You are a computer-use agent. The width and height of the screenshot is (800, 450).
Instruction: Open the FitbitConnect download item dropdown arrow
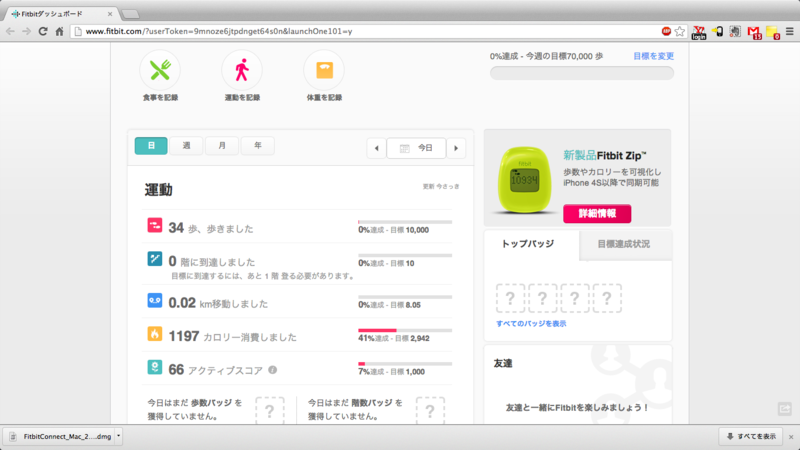pos(118,436)
